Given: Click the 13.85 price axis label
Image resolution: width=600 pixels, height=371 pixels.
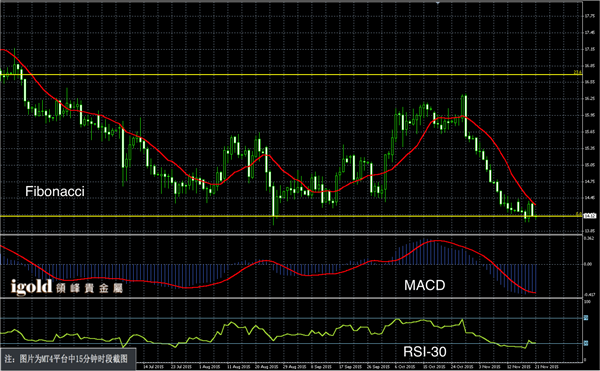Looking at the screenshot, I should tap(589, 231).
